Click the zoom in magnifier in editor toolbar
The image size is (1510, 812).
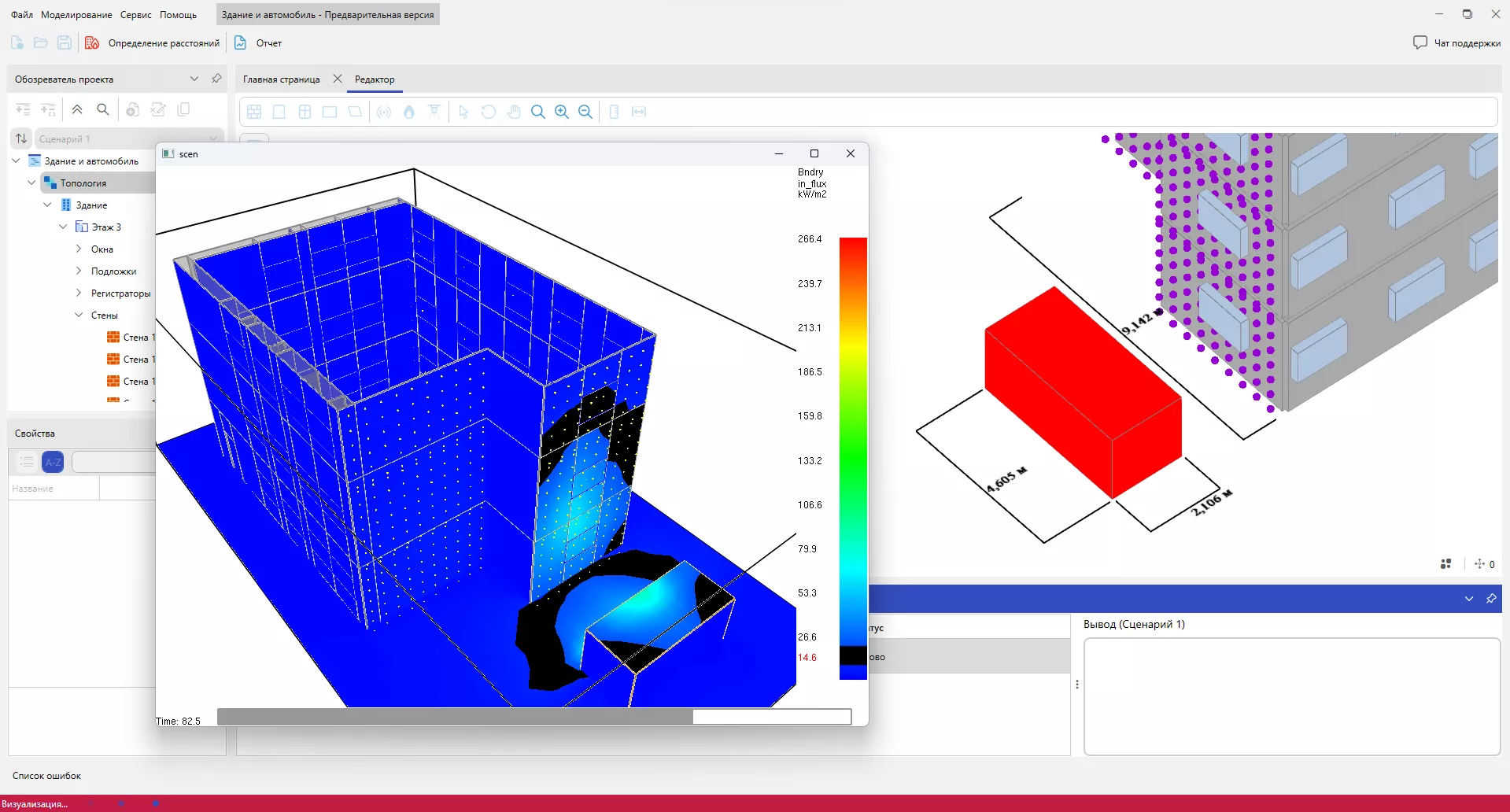point(562,112)
